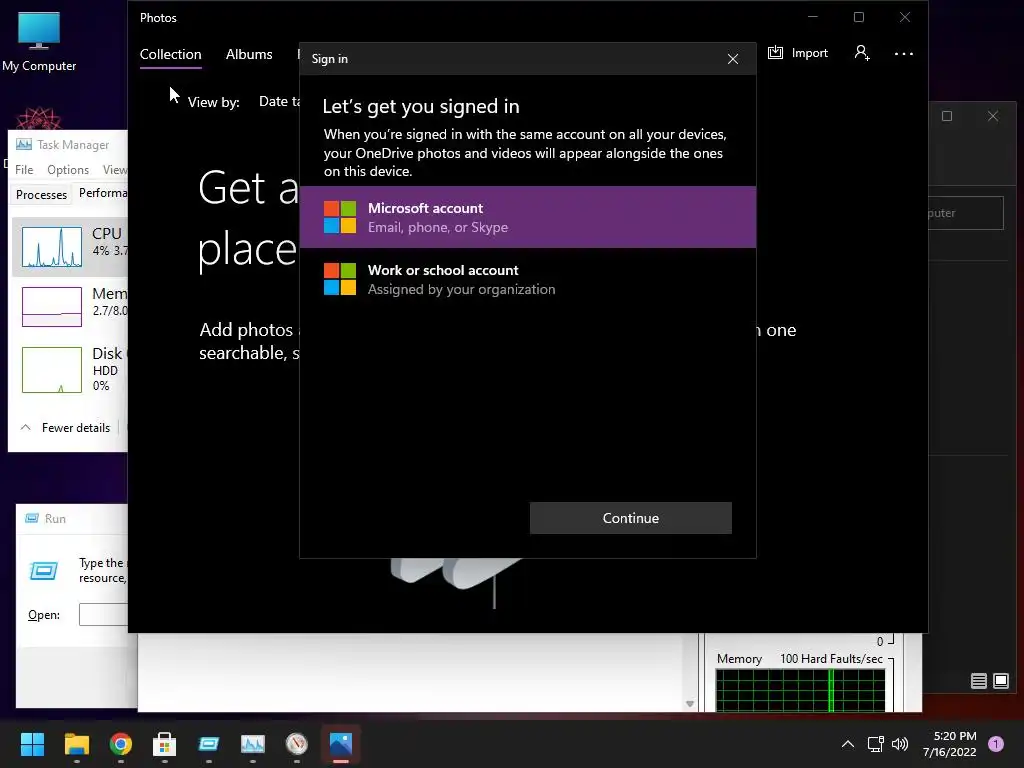
Task: Close the Sign in dialog
Action: pos(733,59)
